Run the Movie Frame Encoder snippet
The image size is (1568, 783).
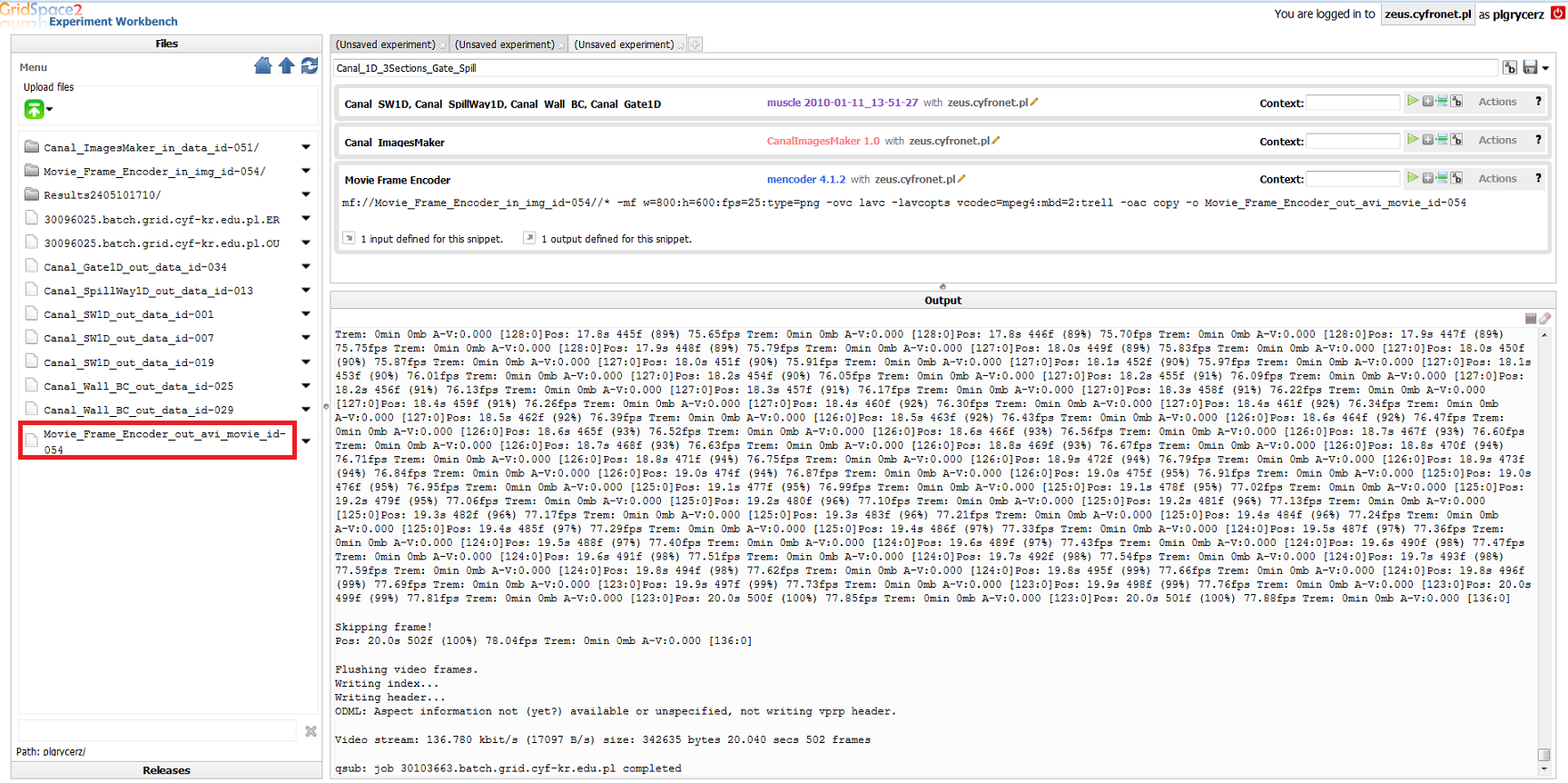pyautogui.click(x=1412, y=178)
